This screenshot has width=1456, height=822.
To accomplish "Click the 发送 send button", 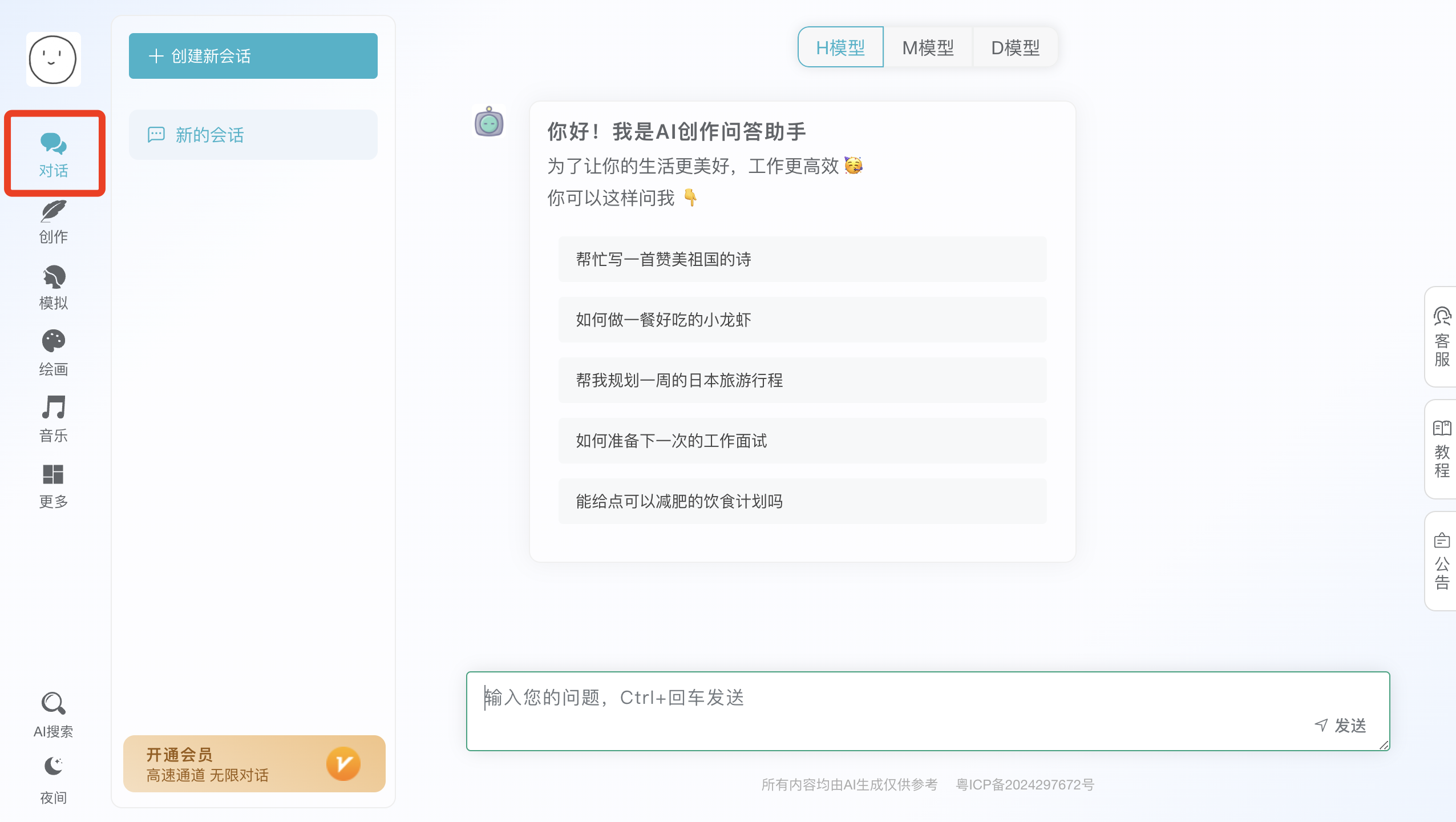I will point(1341,726).
